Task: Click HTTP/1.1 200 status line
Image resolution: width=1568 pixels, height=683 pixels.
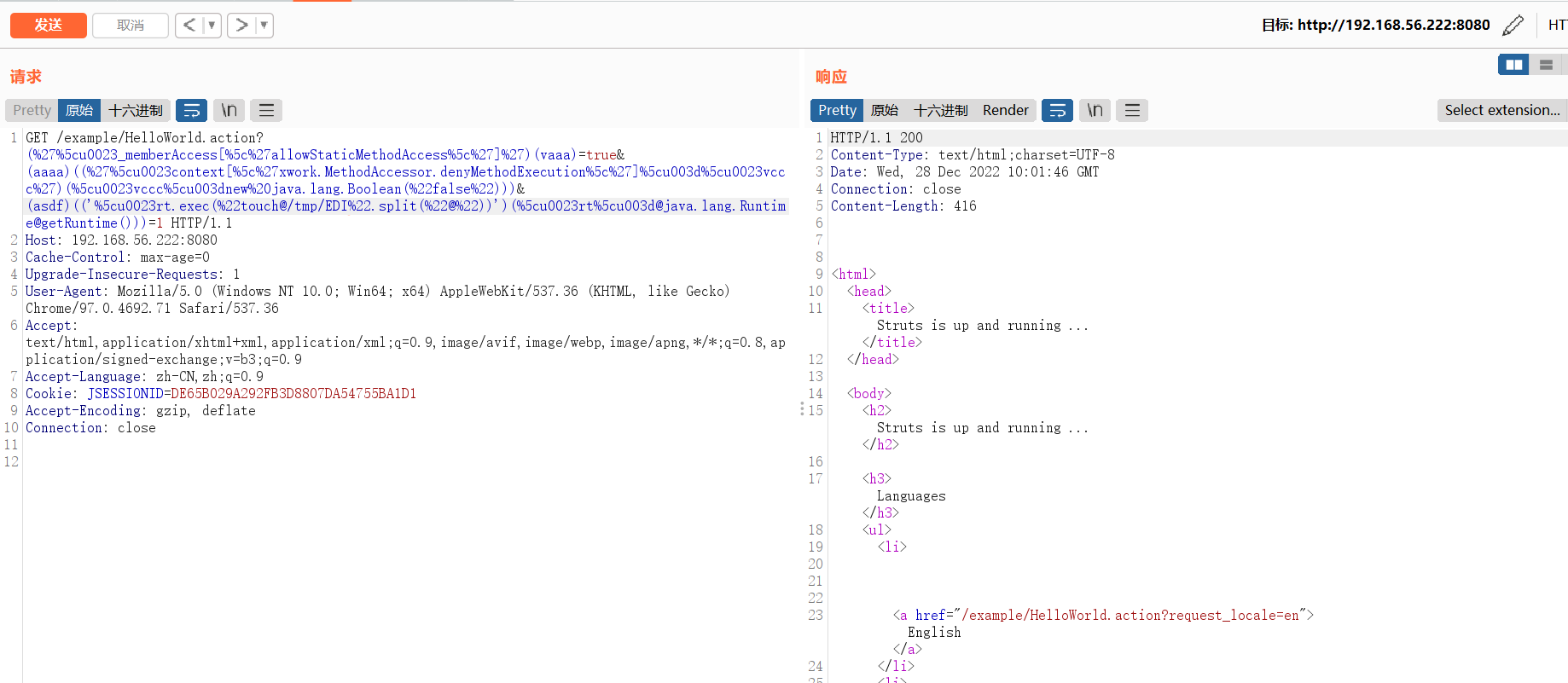Action: (x=877, y=137)
